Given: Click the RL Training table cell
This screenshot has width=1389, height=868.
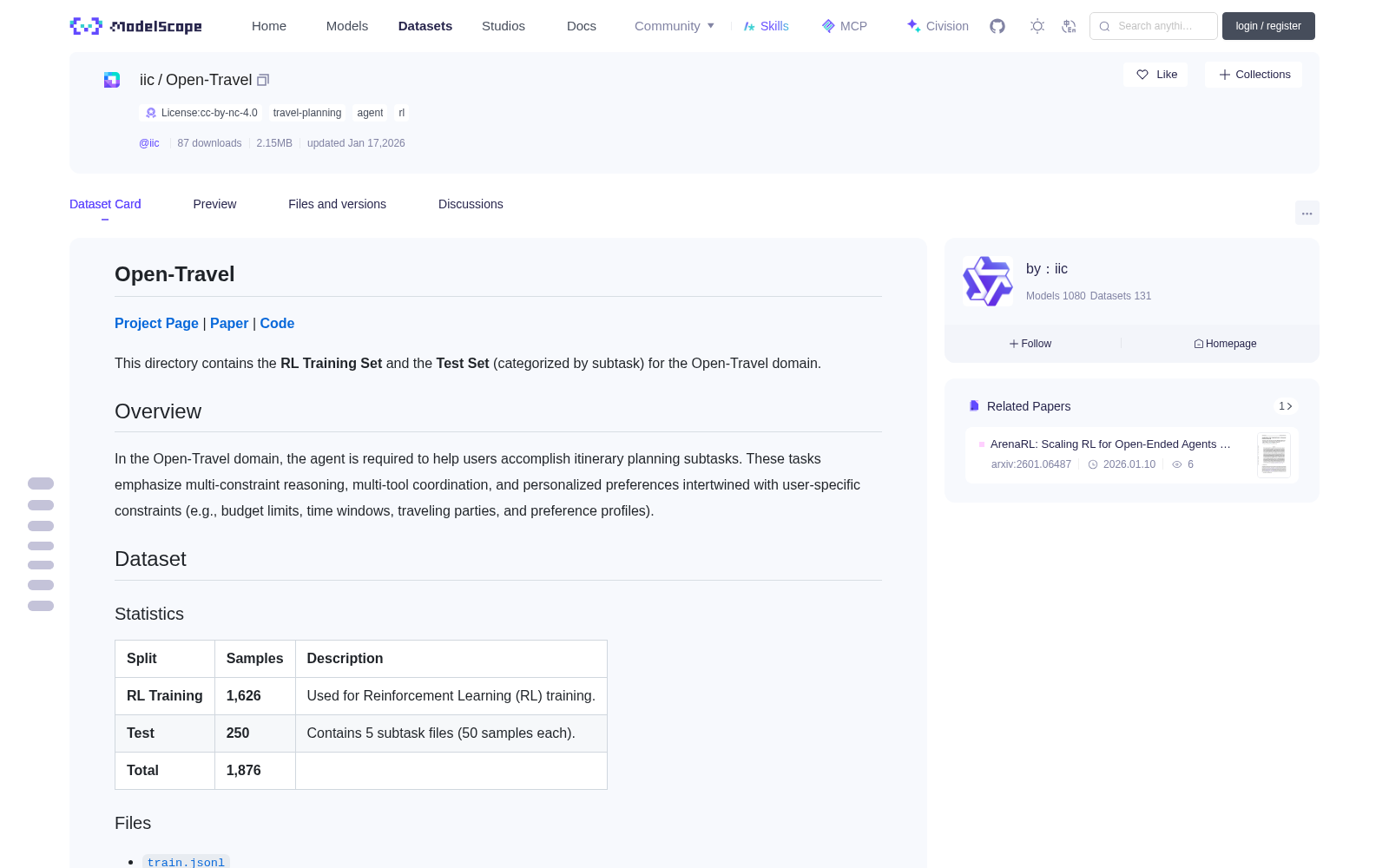Looking at the screenshot, I should [x=165, y=696].
